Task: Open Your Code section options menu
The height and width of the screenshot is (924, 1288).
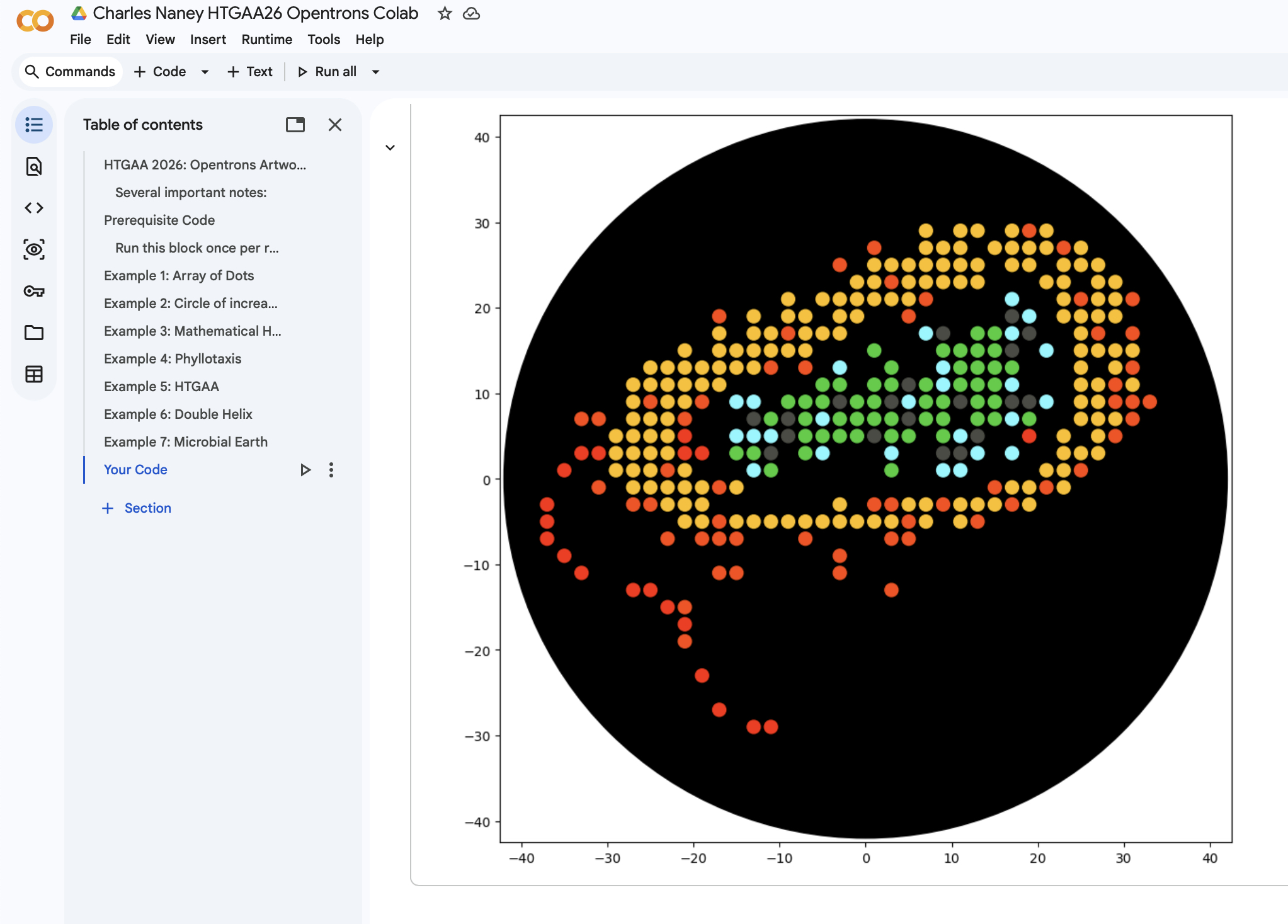Action: [x=331, y=470]
